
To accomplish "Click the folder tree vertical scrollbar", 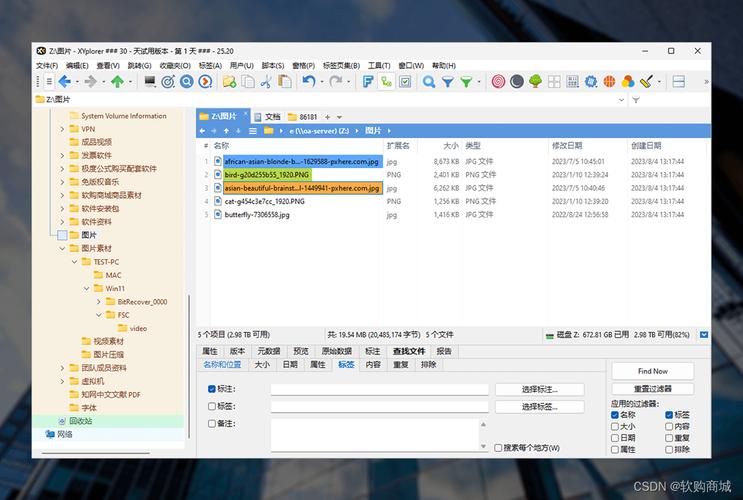I will pyautogui.click(x=189, y=365).
